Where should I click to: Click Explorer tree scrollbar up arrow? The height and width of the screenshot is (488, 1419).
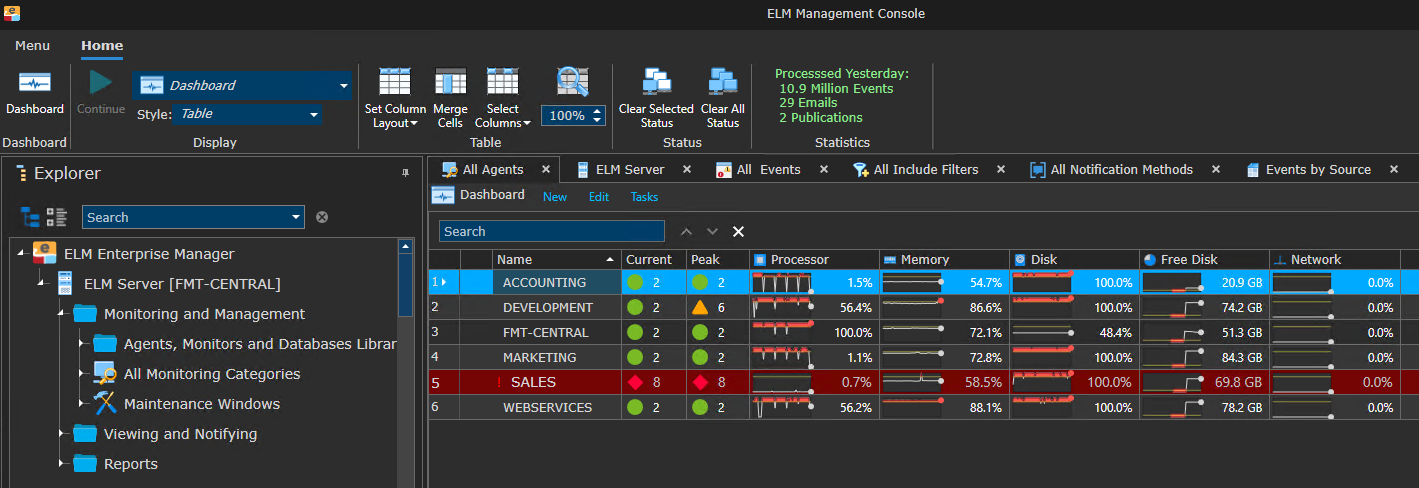pyautogui.click(x=405, y=246)
